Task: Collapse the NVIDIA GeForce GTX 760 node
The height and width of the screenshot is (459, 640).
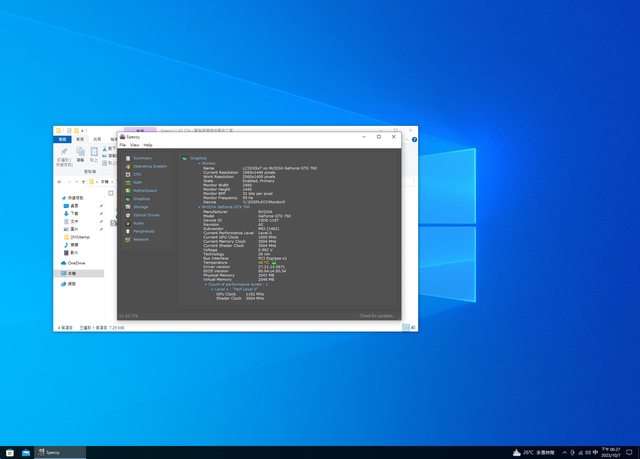Action: [199, 206]
